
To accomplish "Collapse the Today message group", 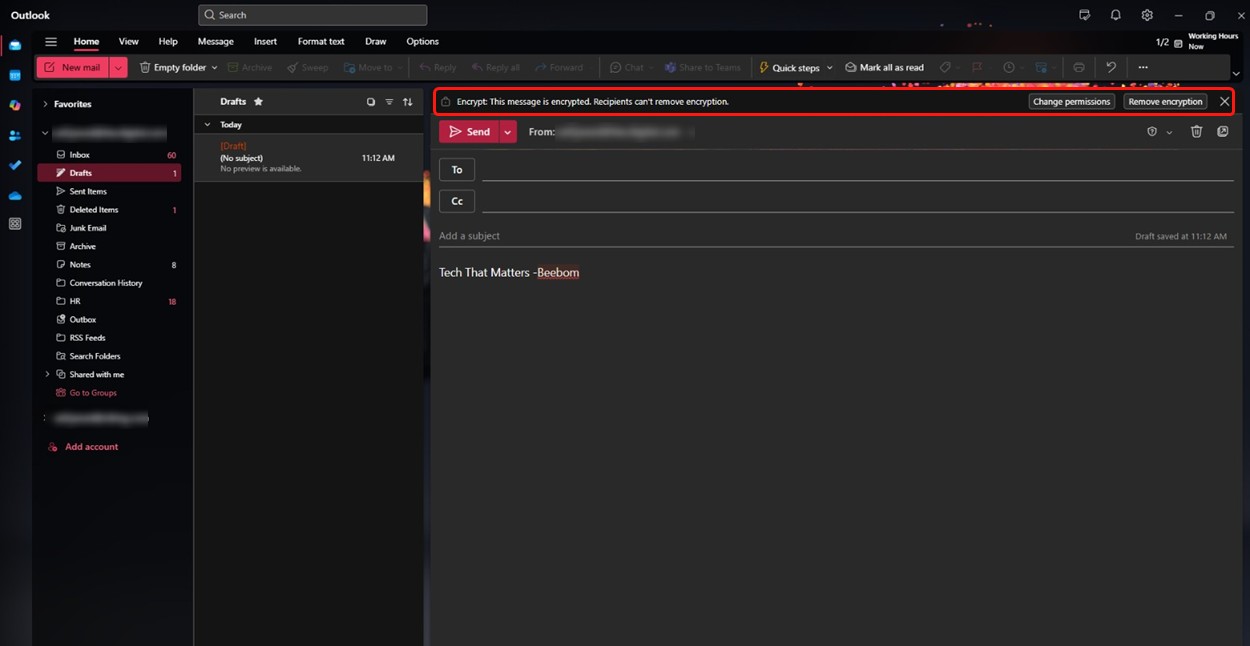I will tap(207, 125).
